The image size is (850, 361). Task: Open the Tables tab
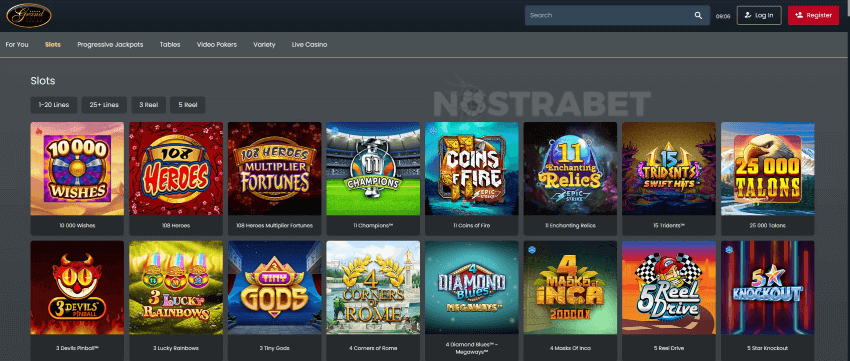(170, 44)
